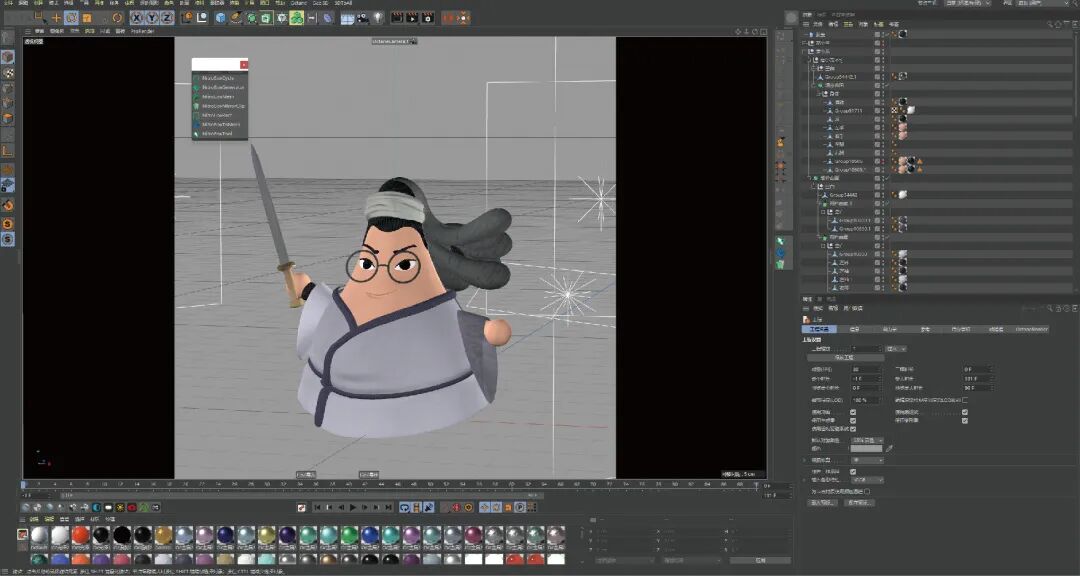
Task: Lock the Attributes panel with lock icon
Action: [x=1058, y=309]
